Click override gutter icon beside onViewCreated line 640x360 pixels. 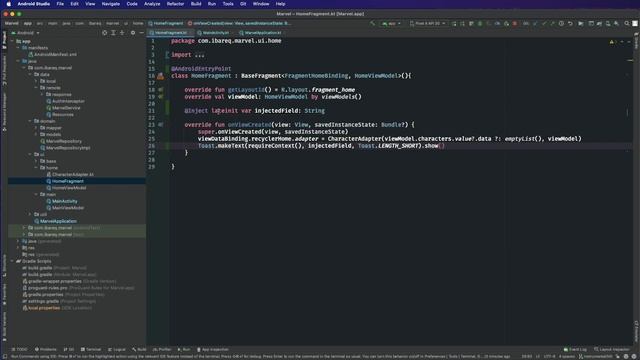click(161, 124)
